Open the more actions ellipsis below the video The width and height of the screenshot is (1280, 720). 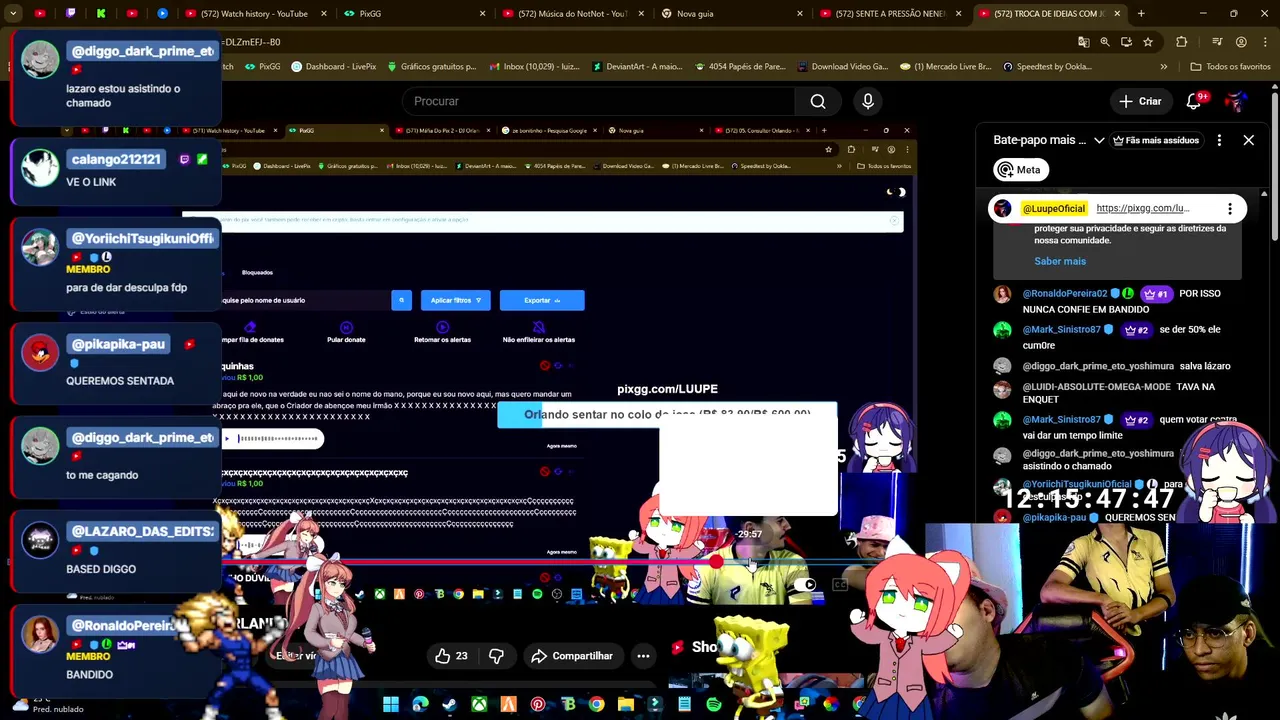[x=643, y=656]
